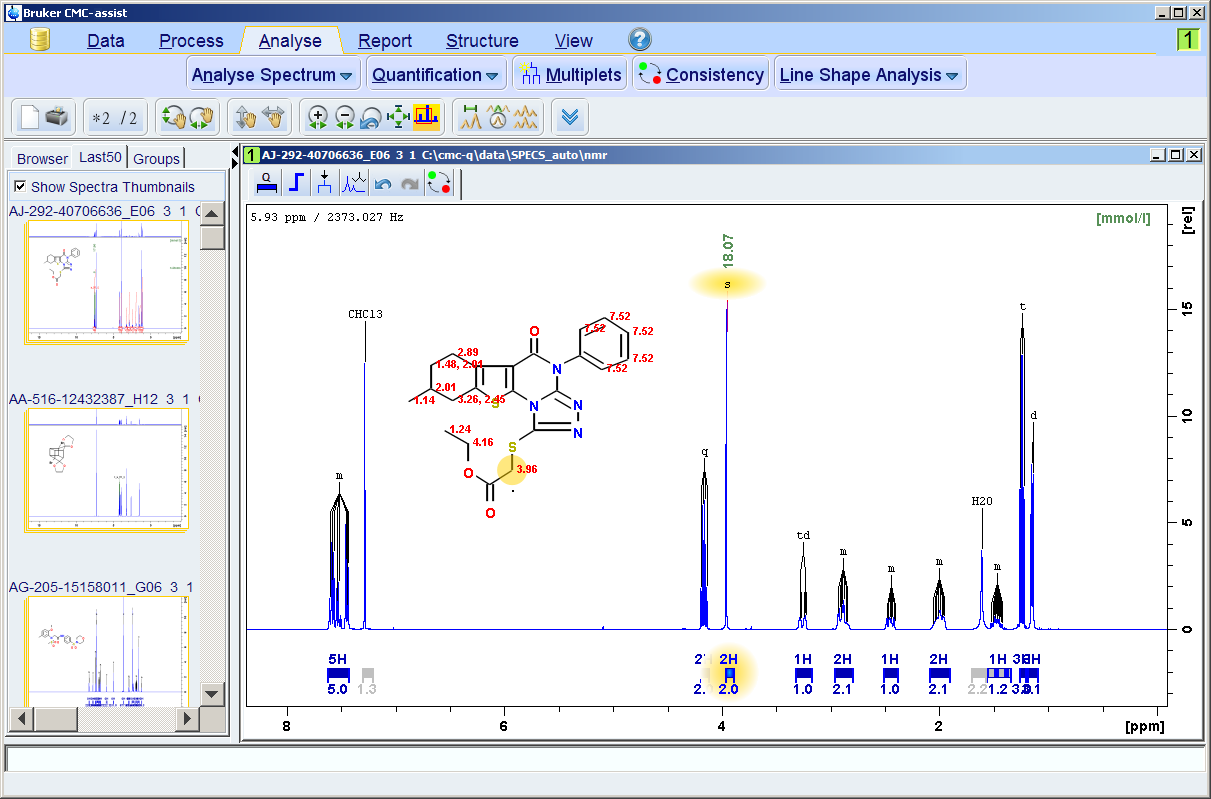1211x799 pixels.
Task: Open the Process menu
Action: point(191,40)
